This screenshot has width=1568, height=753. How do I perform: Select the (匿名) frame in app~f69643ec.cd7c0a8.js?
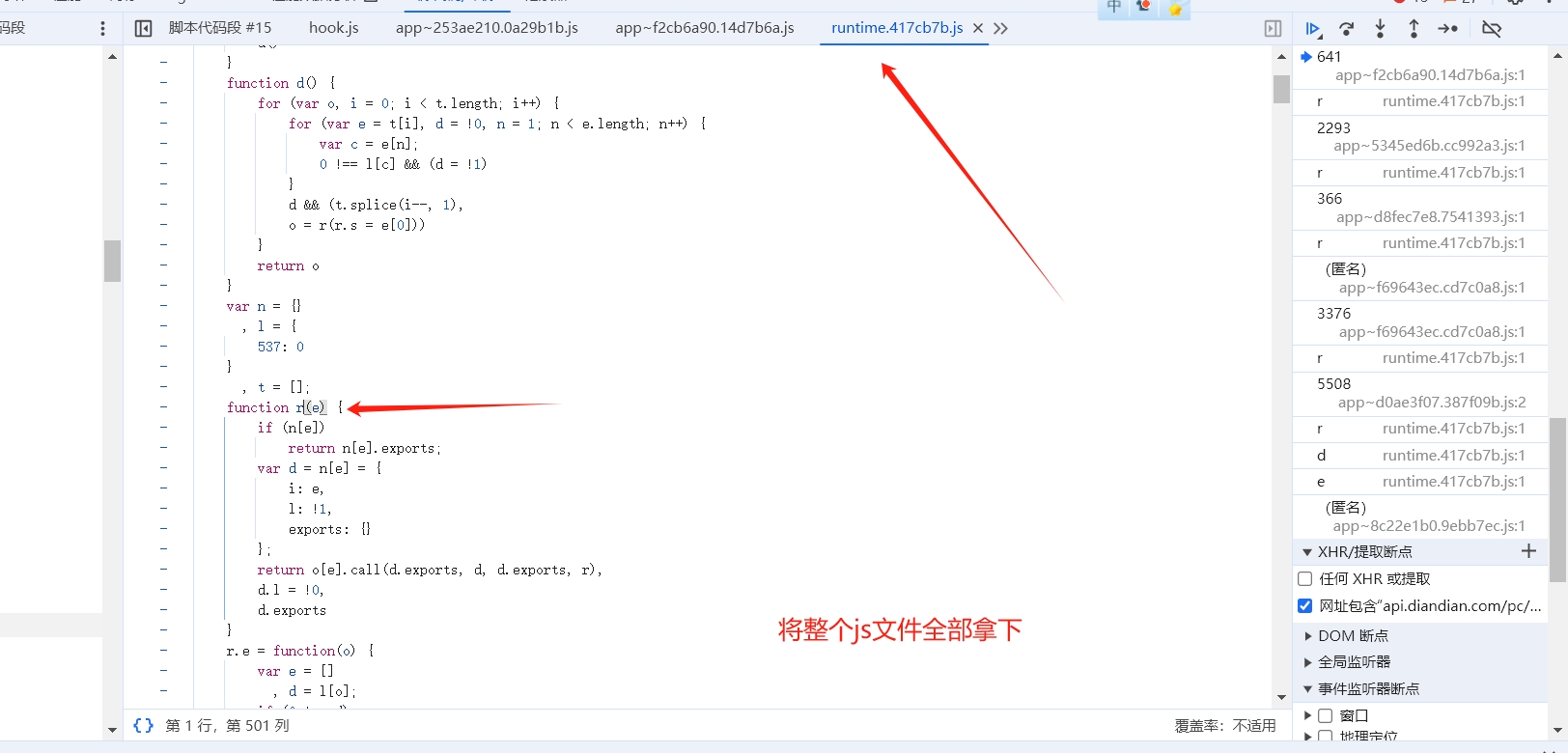tap(1420, 278)
